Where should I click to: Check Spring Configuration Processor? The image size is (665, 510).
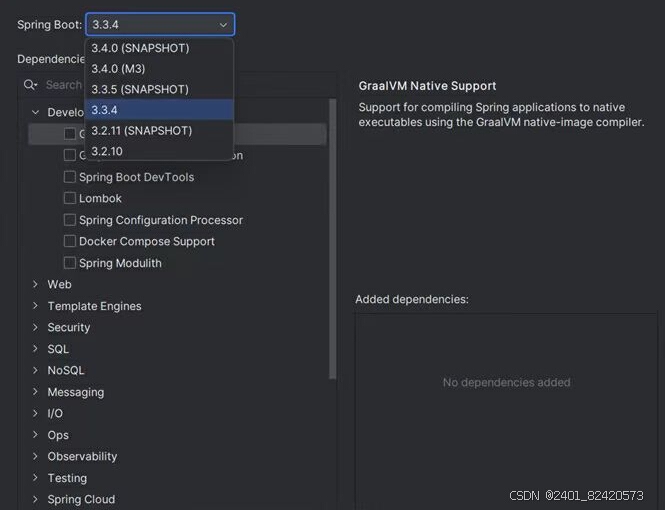(70, 220)
